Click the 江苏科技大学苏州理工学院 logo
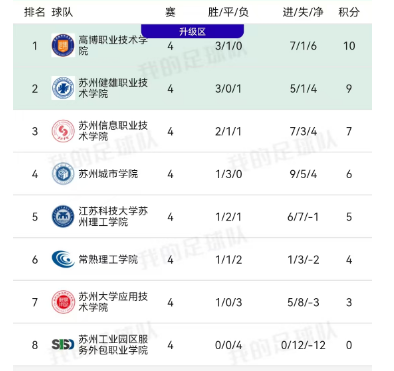The width and height of the screenshot is (394, 371). click(x=63, y=216)
